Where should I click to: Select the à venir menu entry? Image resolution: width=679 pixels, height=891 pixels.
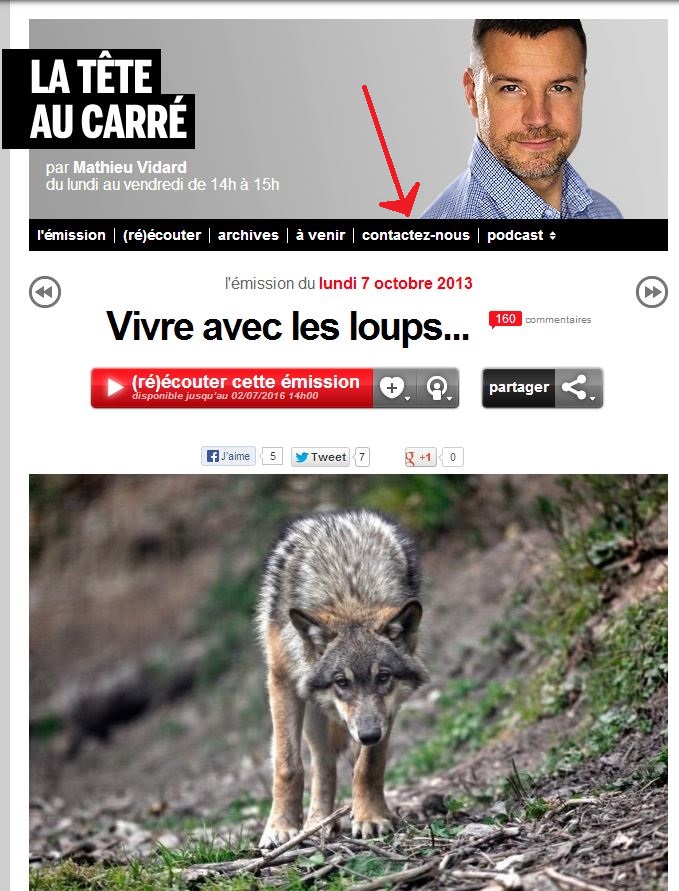click(x=320, y=235)
